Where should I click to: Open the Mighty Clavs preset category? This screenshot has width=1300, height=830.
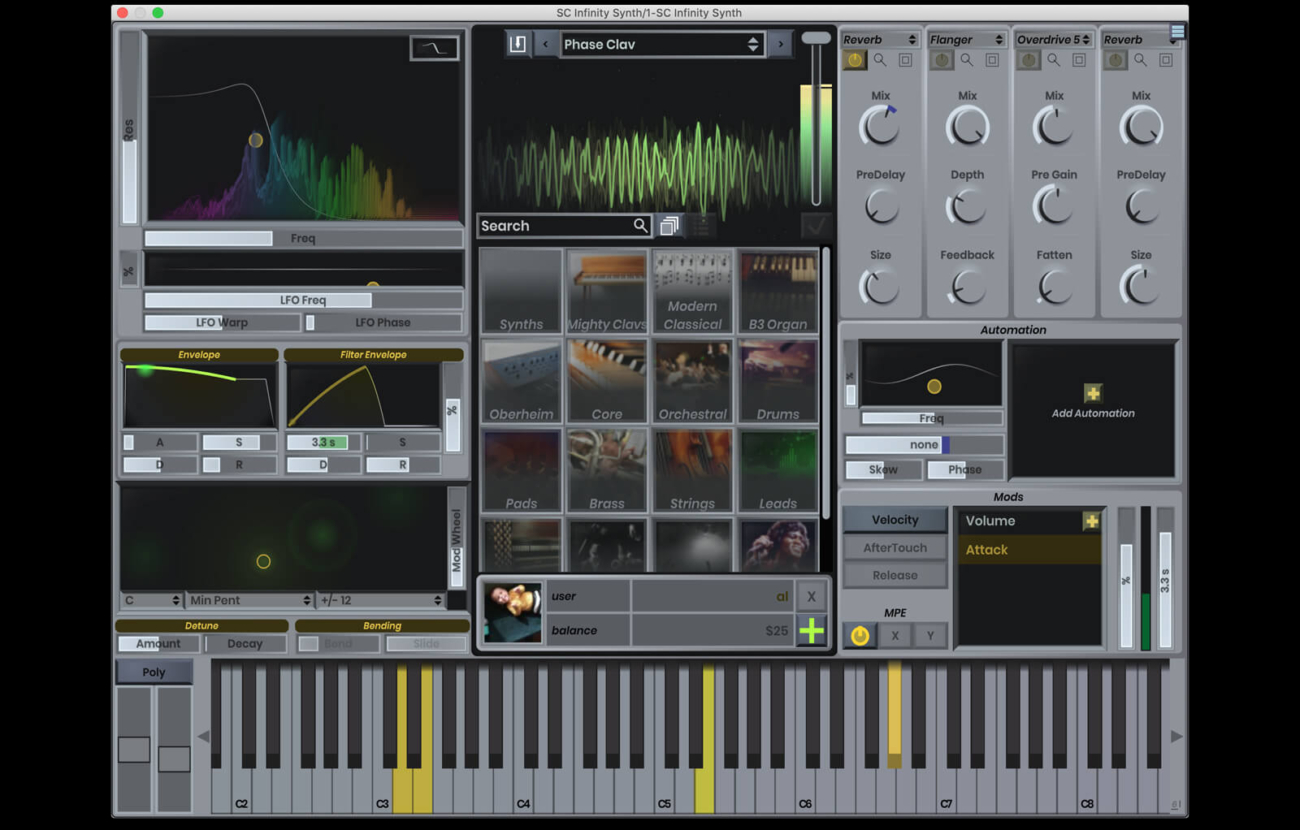[x=607, y=291]
